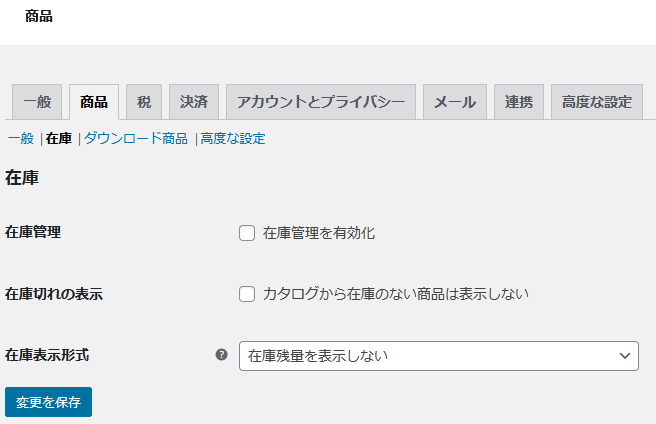Viewport: 656px width, 424px height.
Task: Click the 変更を保存 button
Action: click(49, 402)
